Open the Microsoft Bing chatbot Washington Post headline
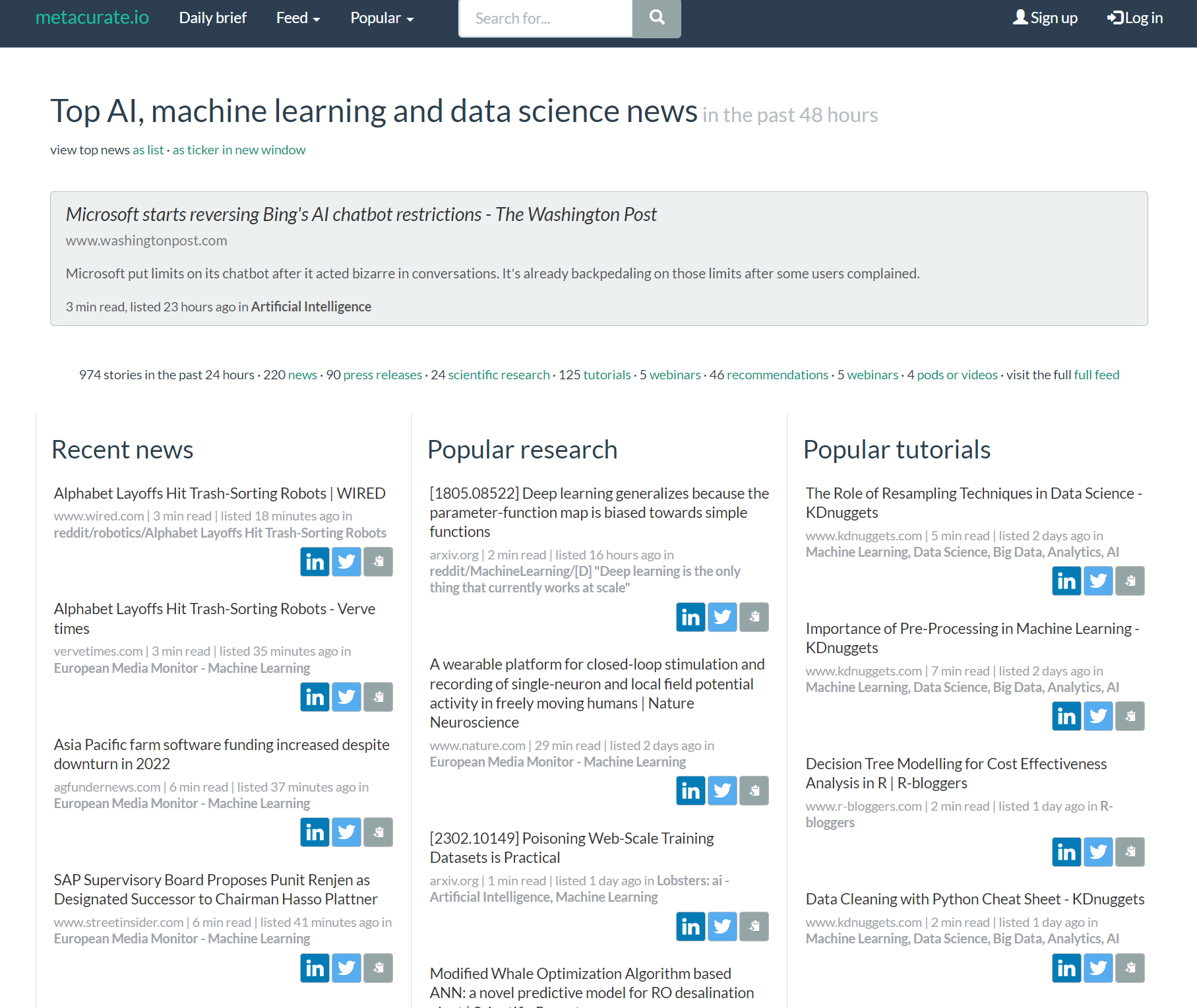Screen dimensions: 1197x1008 [361, 214]
